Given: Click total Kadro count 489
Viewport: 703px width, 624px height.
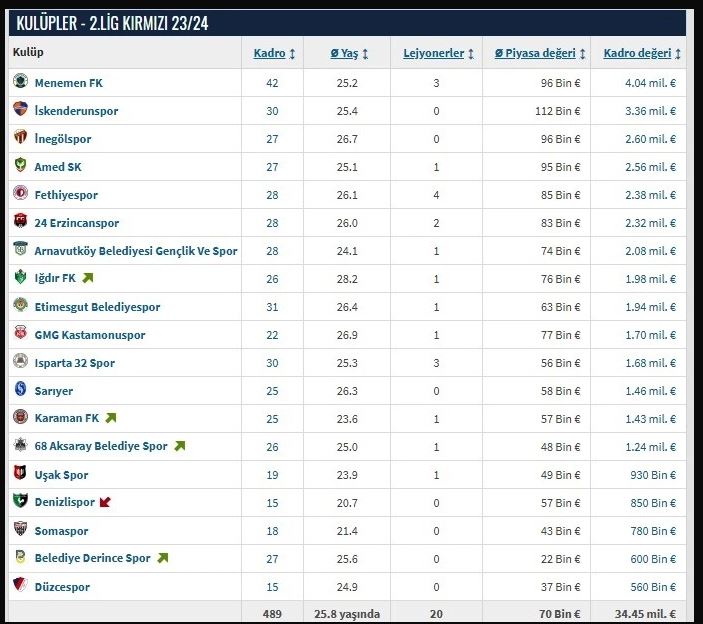Looking at the screenshot, I should [x=272, y=614].
